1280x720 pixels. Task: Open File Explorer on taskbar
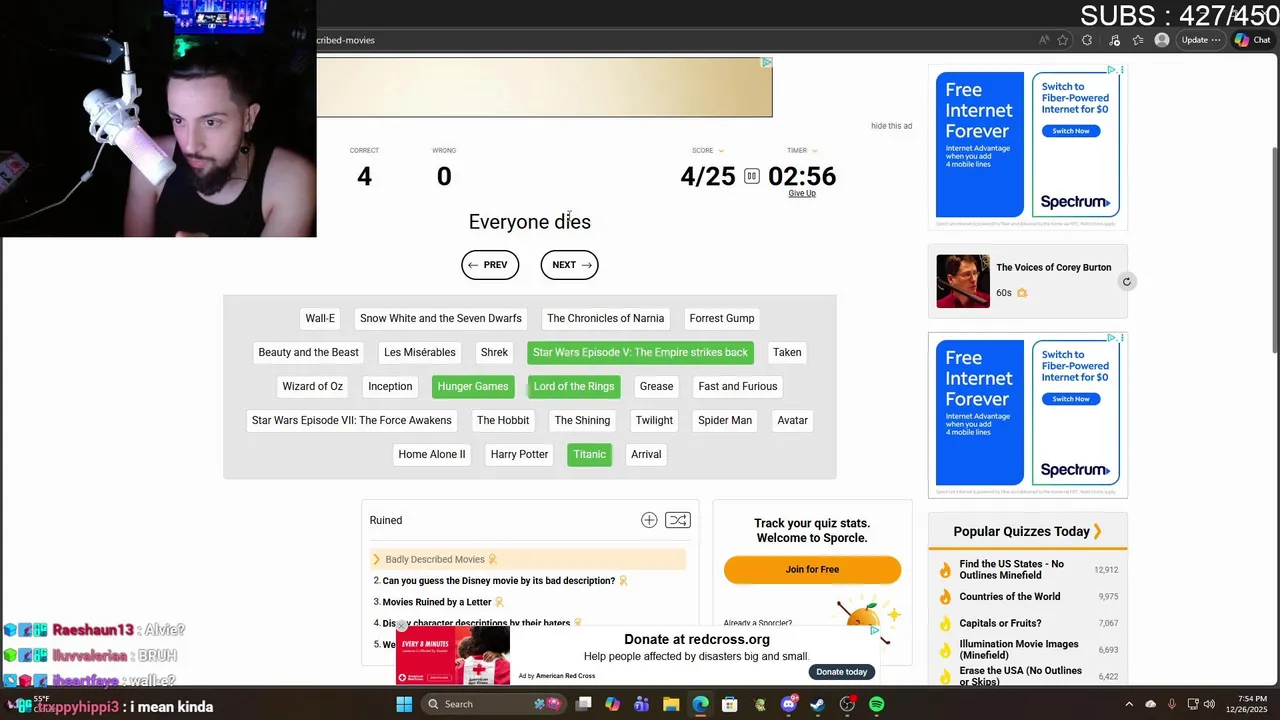coord(671,704)
